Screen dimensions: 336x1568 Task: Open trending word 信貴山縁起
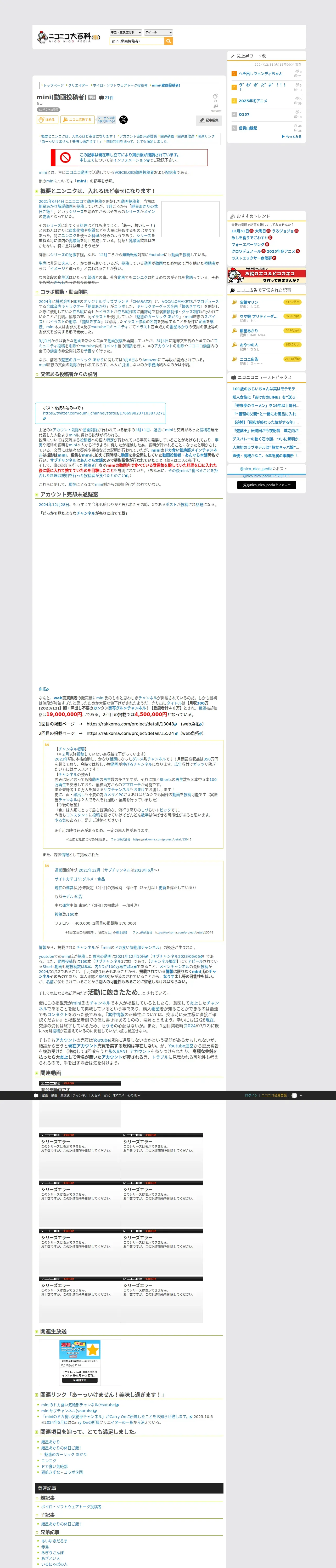click(248, 128)
